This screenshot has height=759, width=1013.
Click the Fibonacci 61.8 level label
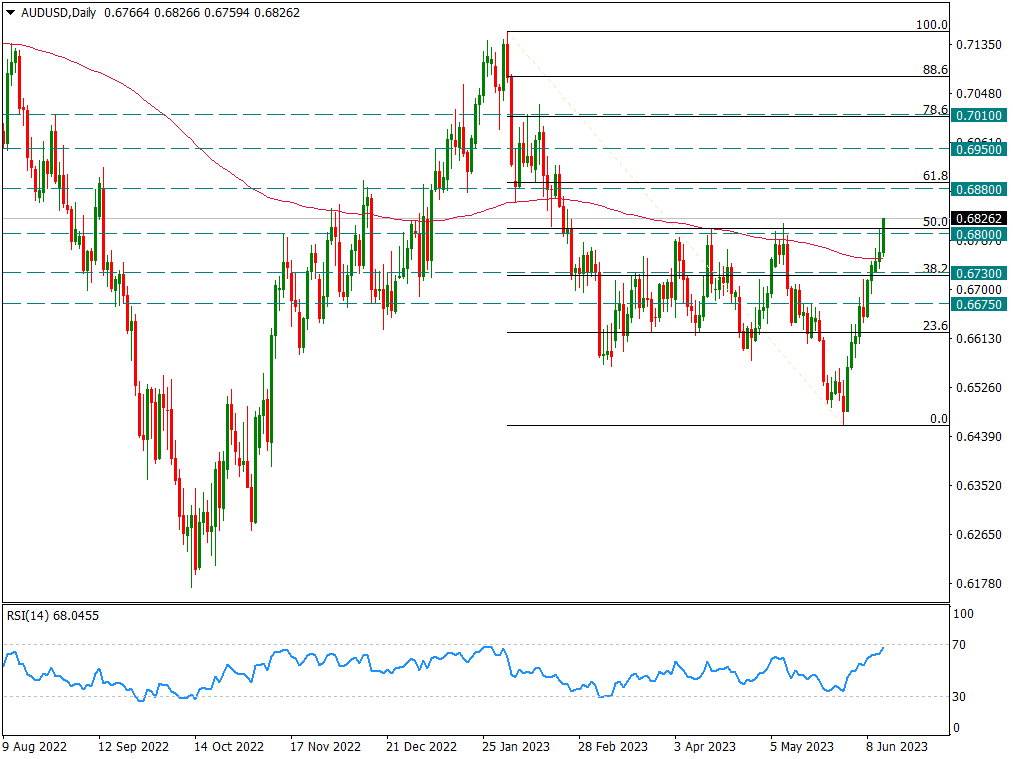tap(935, 176)
